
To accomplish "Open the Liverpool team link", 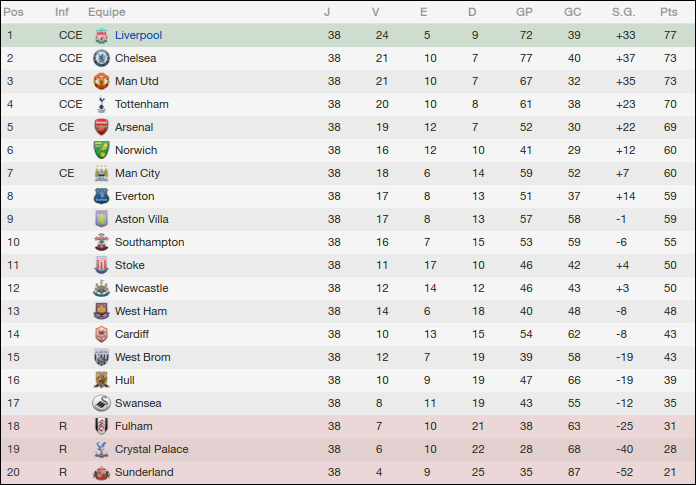I will [x=138, y=35].
